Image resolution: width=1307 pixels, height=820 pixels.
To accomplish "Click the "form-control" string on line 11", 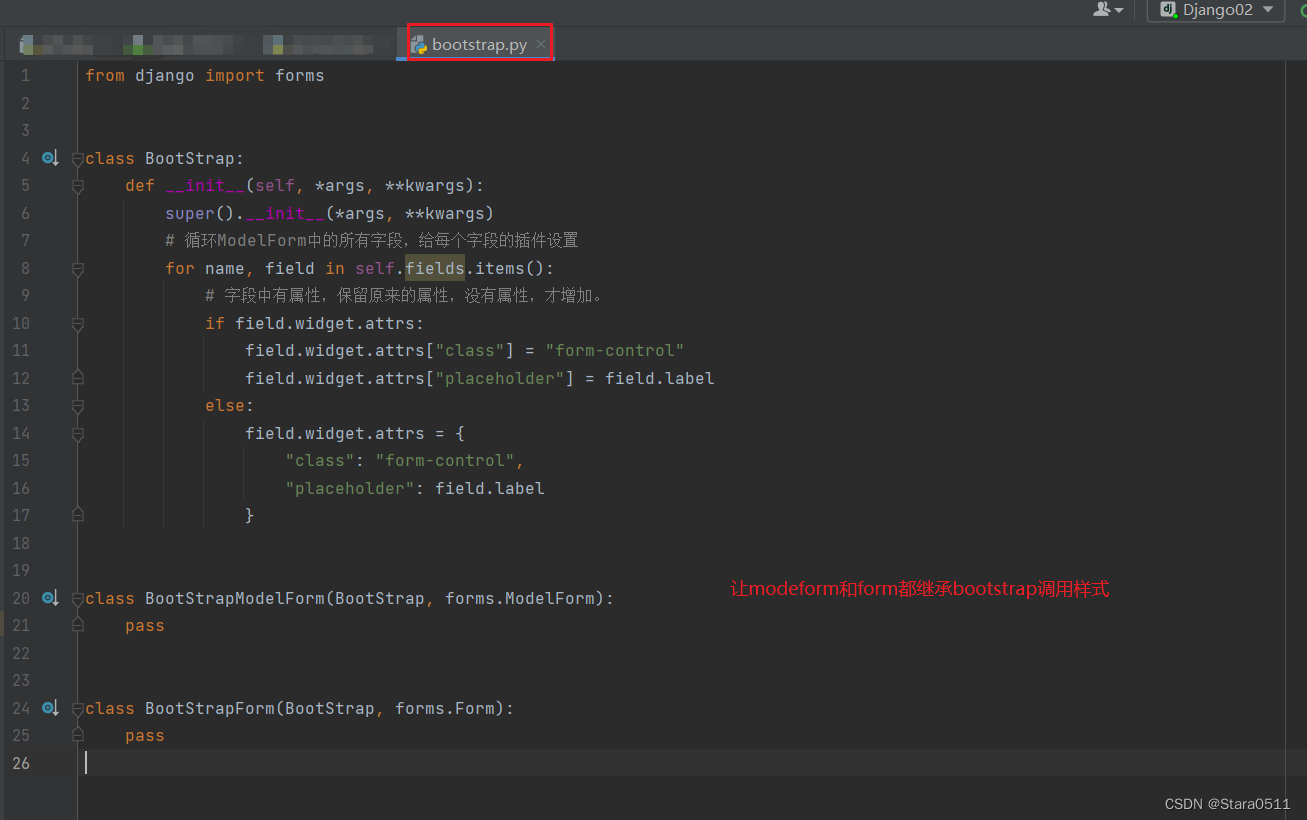I will pyautogui.click(x=615, y=351).
